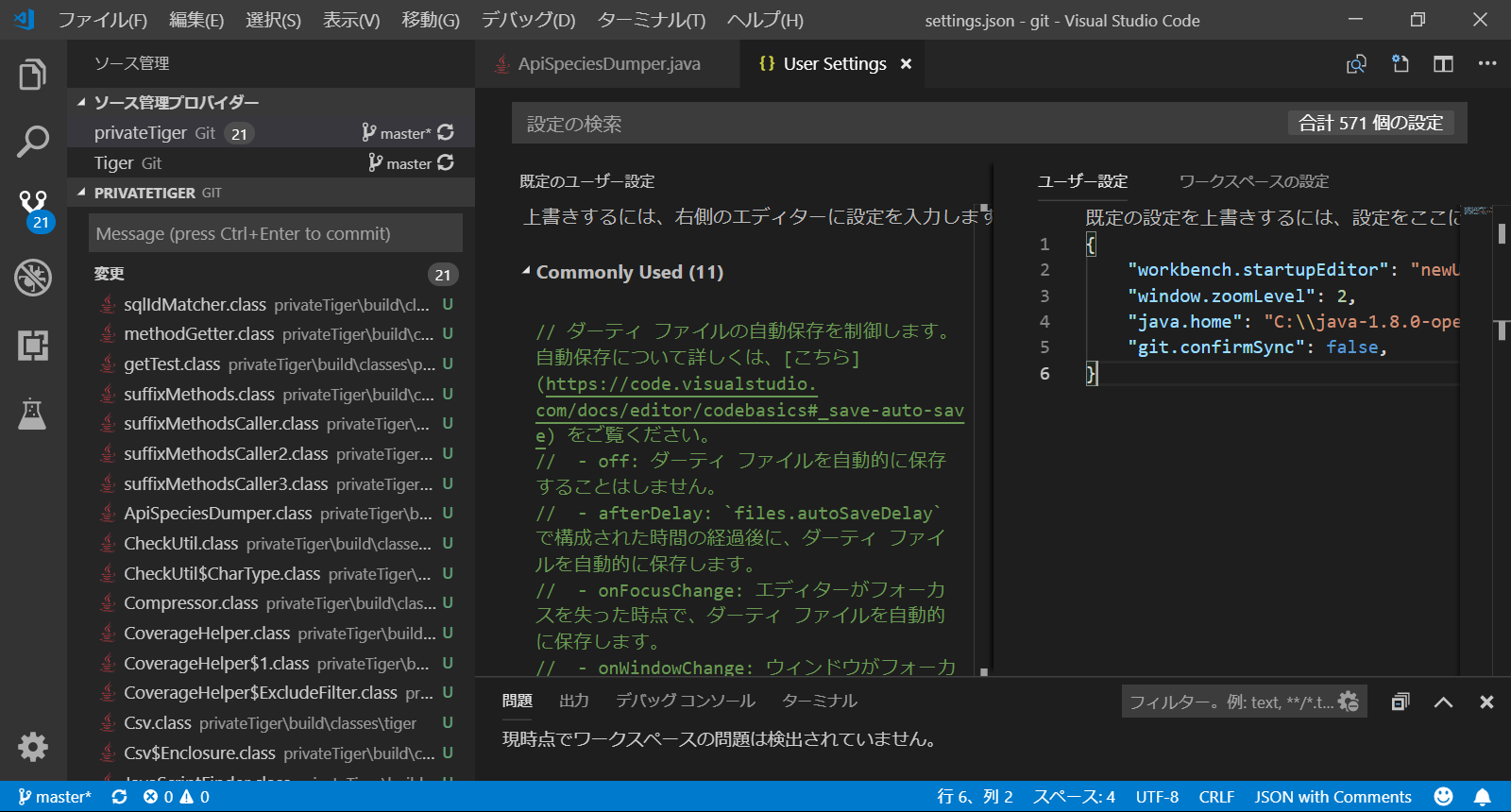1511x812 pixels.
Task: Open the Debug view (crossed bug icon)
Action: 33,278
